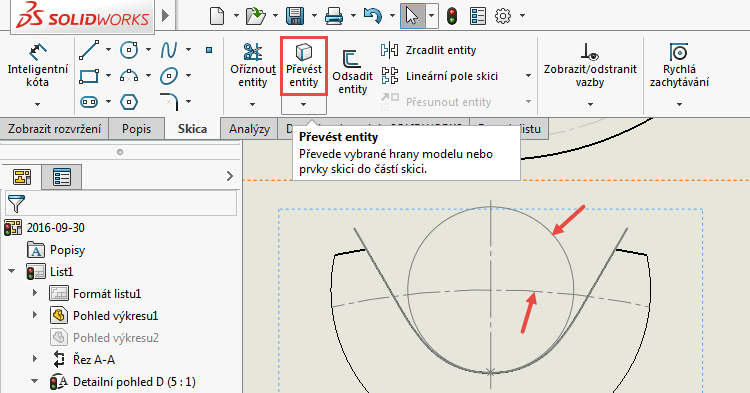Select the Straight Slot tool
The image size is (750, 393).
[89, 102]
